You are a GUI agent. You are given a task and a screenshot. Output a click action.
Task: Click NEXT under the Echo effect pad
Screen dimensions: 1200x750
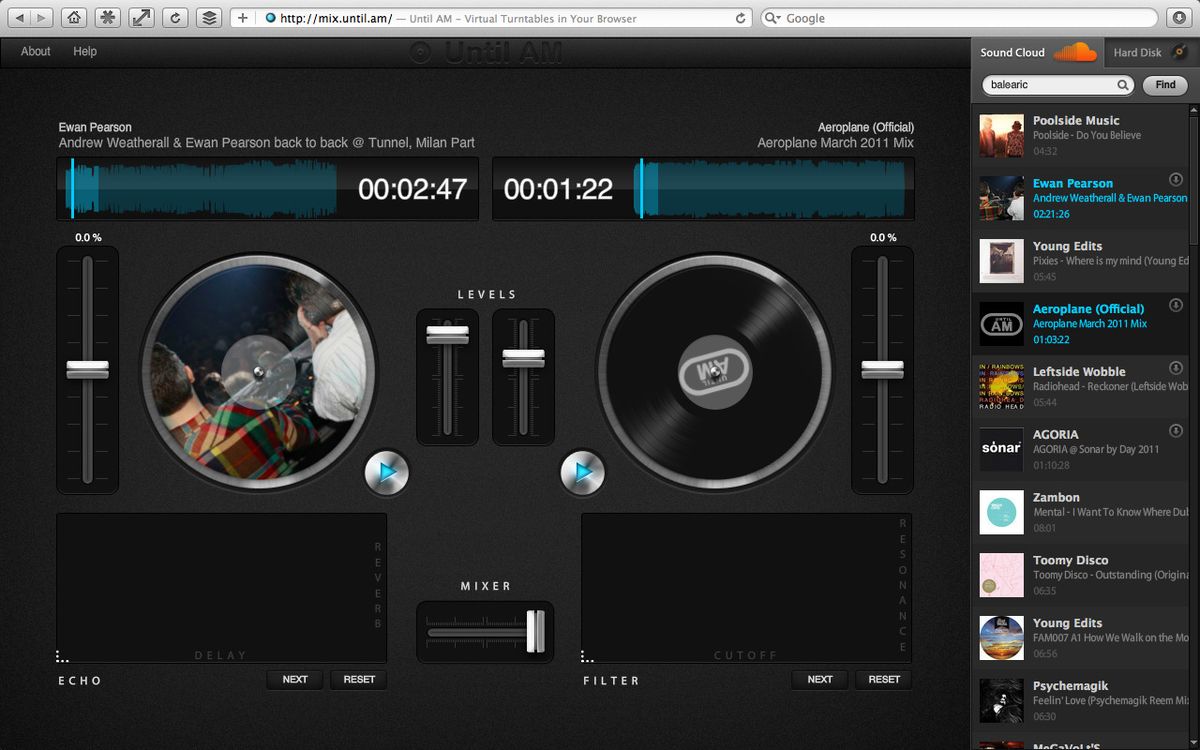pyautogui.click(x=295, y=680)
